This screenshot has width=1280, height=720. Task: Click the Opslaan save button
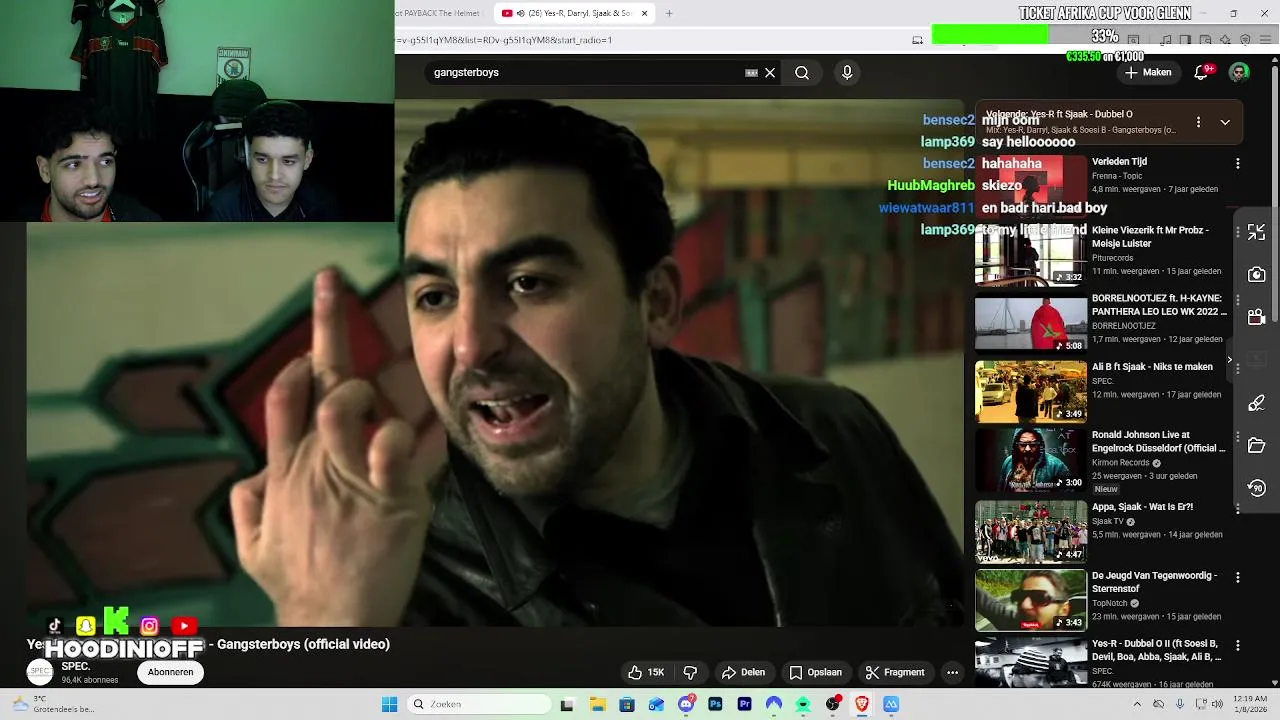coord(815,672)
